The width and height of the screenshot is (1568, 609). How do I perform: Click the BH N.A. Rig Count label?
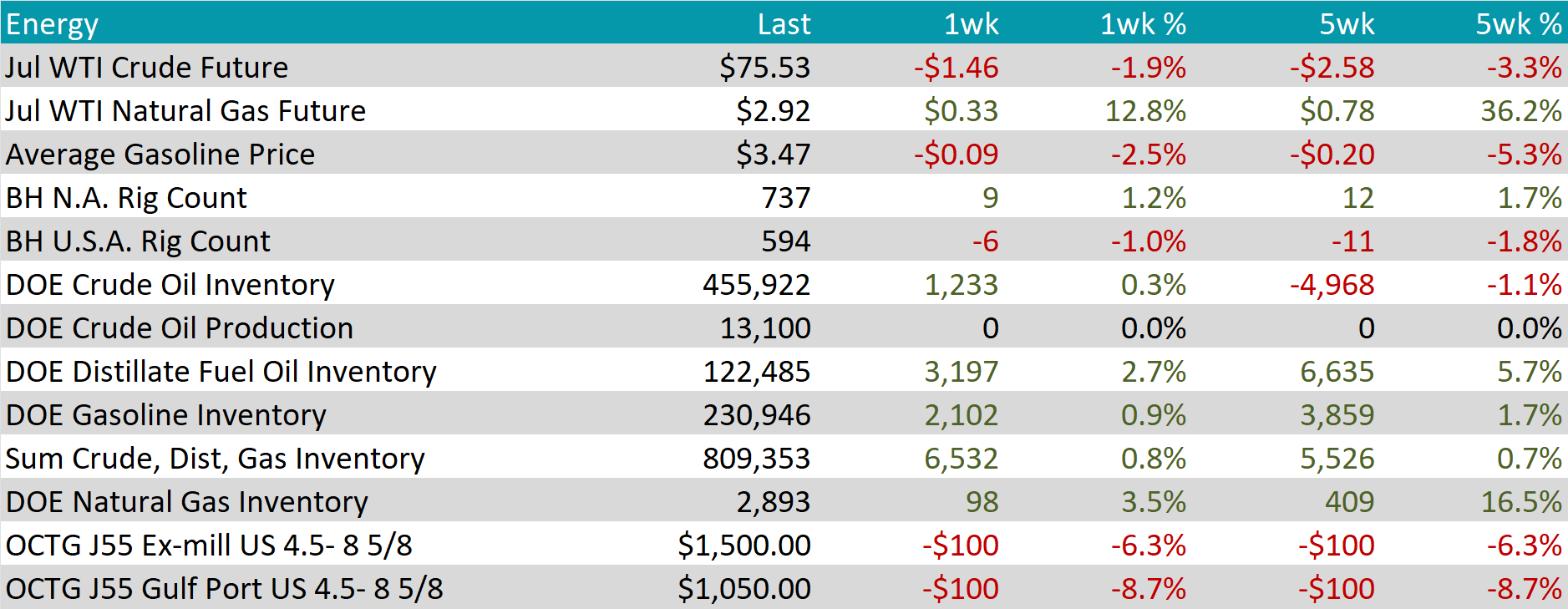126,198
